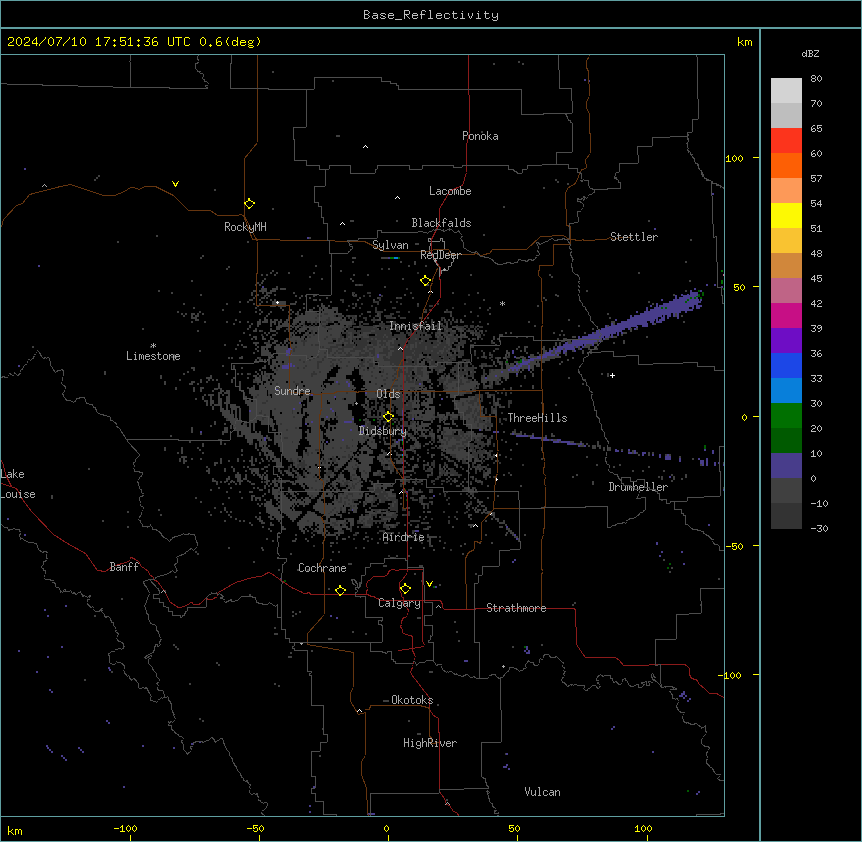Click the HighRiver town label
The height and width of the screenshot is (842, 862).
point(430,743)
